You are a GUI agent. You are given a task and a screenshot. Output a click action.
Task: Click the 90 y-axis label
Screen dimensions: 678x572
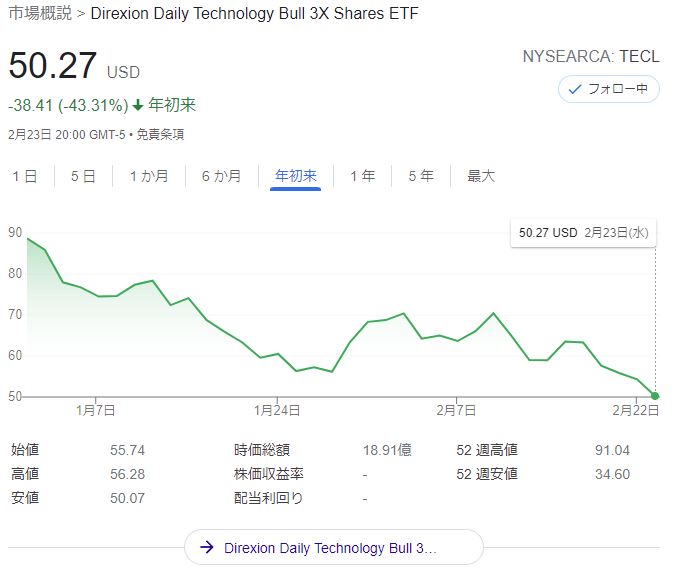point(15,233)
